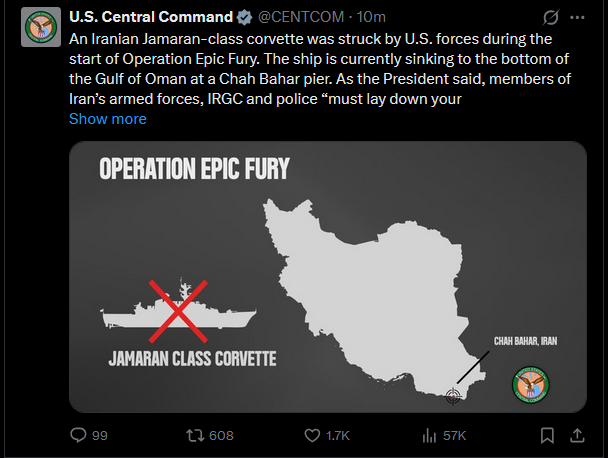Image resolution: width=608 pixels, height=458 pixels.
Task: Click the U.S. Central Command profile avatar
Action: (39, 27)
